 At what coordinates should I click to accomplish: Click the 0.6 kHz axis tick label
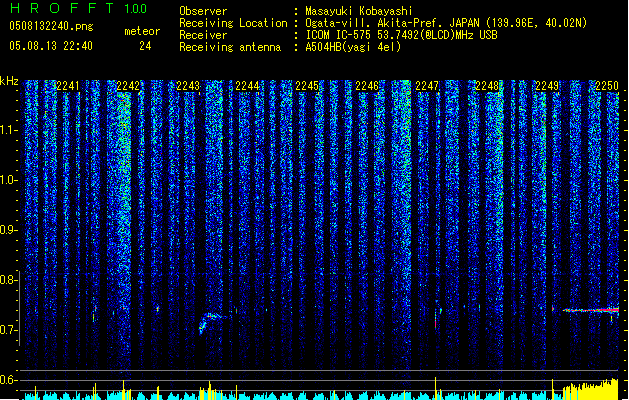8,380
